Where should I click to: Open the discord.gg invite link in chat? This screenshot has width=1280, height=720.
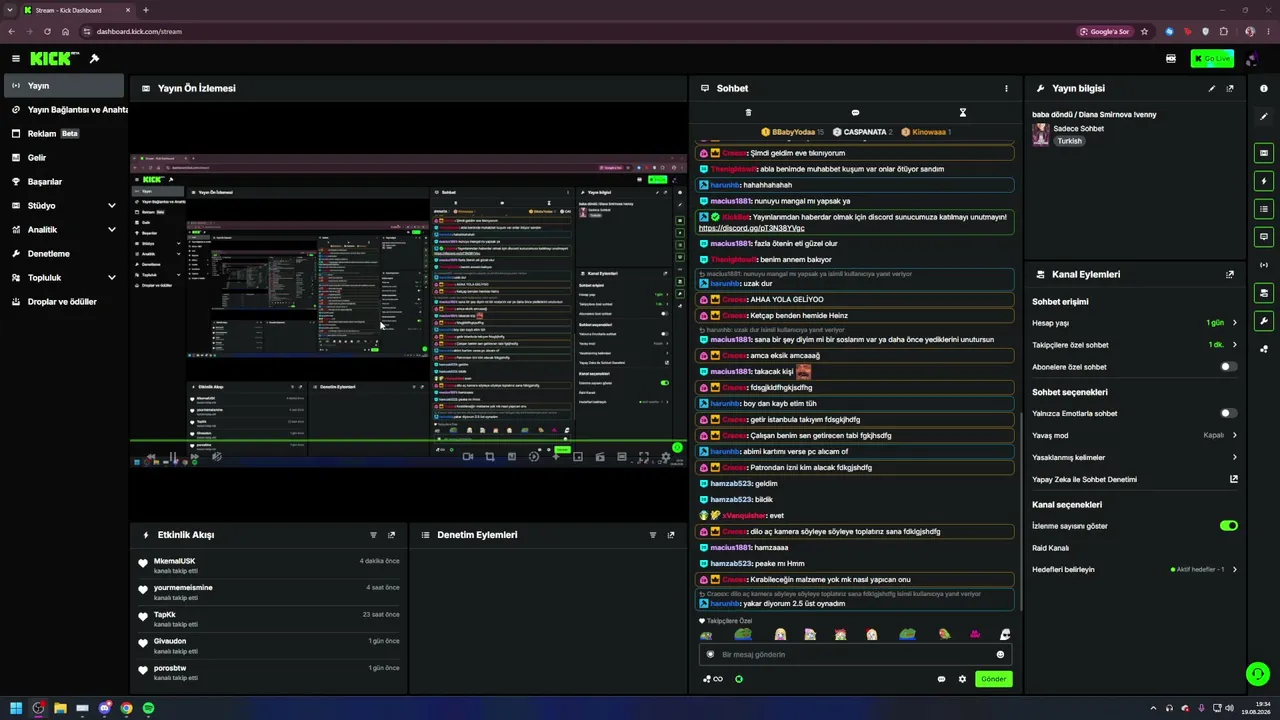click(751, 228)
